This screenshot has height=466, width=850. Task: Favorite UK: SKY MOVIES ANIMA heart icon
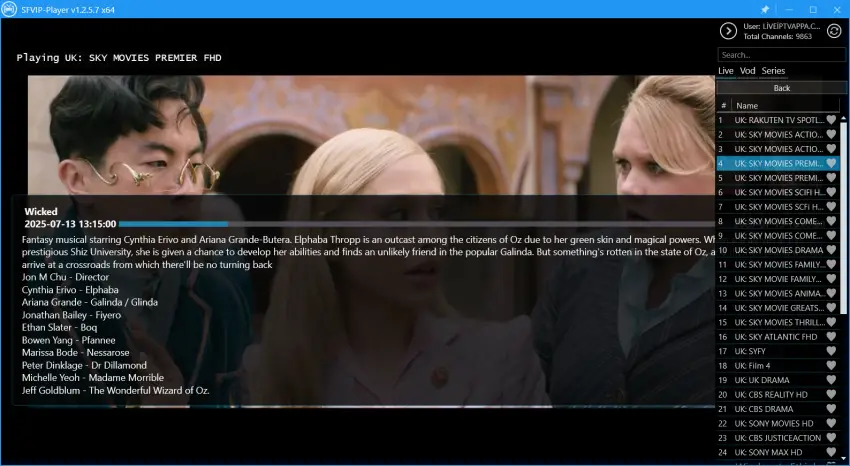(831, 293)
